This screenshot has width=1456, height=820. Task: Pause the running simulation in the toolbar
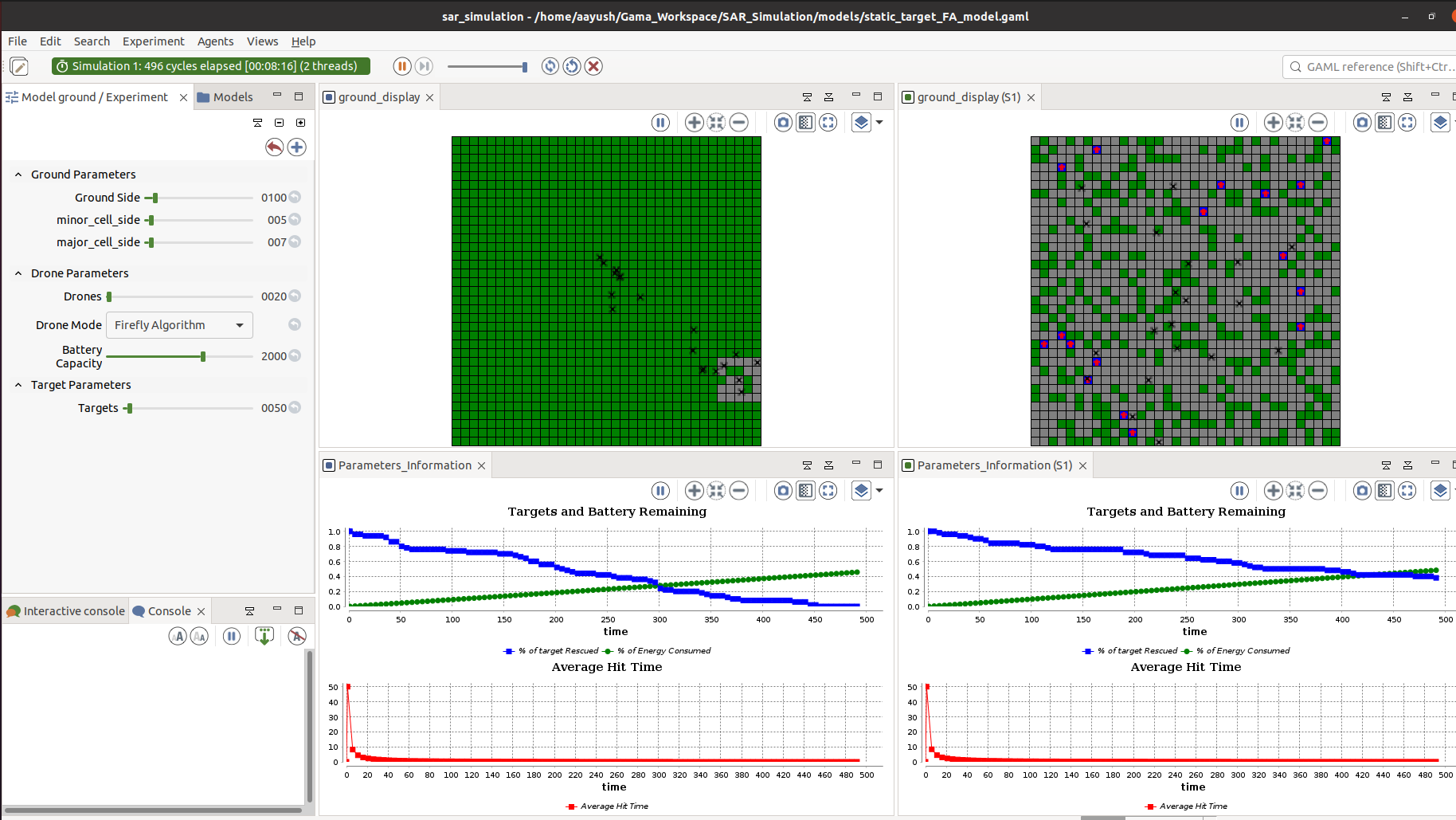click(402, 66)
